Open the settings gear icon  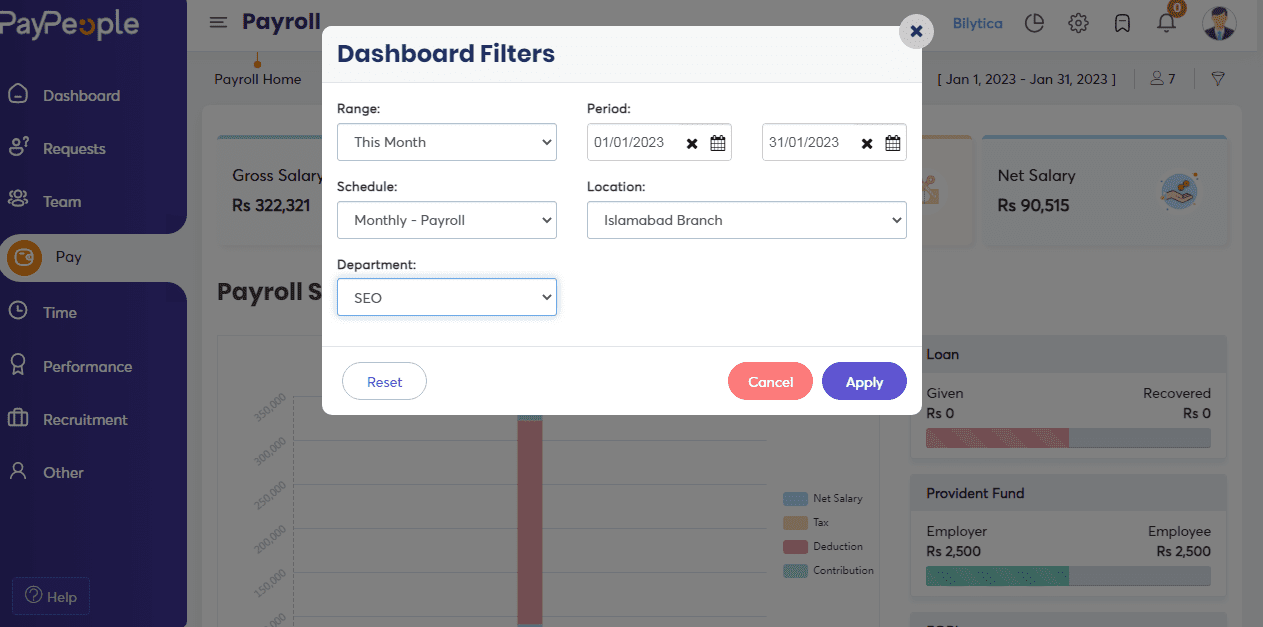[x=1078, y=23]
